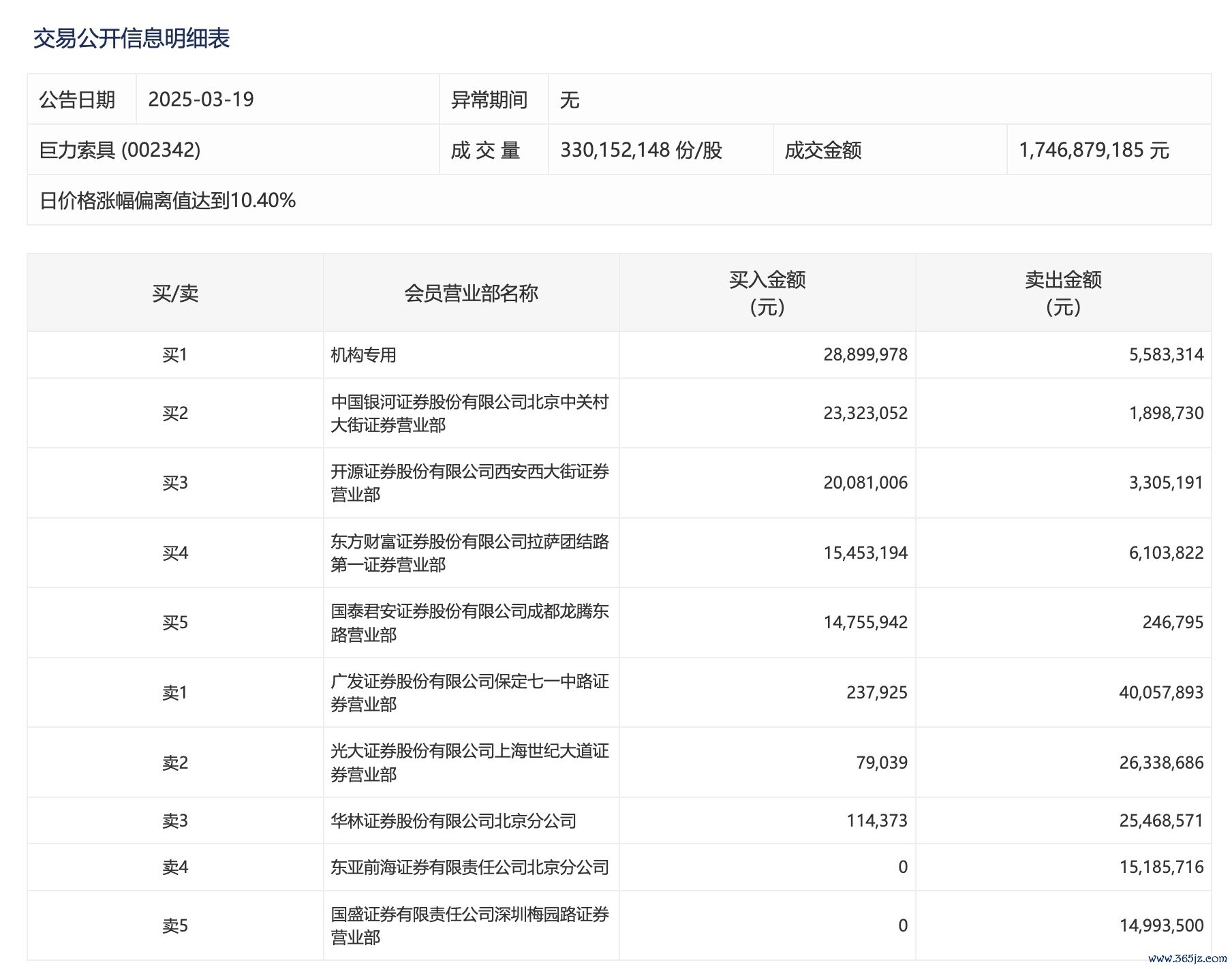Click the announcement date 2025-03-19
Image resolution: width=1232 pixels, height=969 pixels.
coord(201,99)
